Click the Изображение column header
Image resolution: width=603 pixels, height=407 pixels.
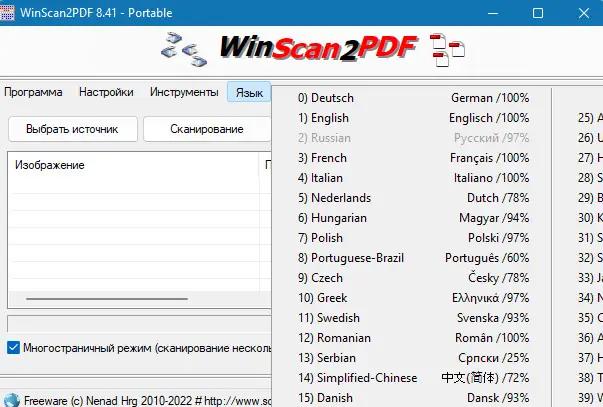pos(133,165)
